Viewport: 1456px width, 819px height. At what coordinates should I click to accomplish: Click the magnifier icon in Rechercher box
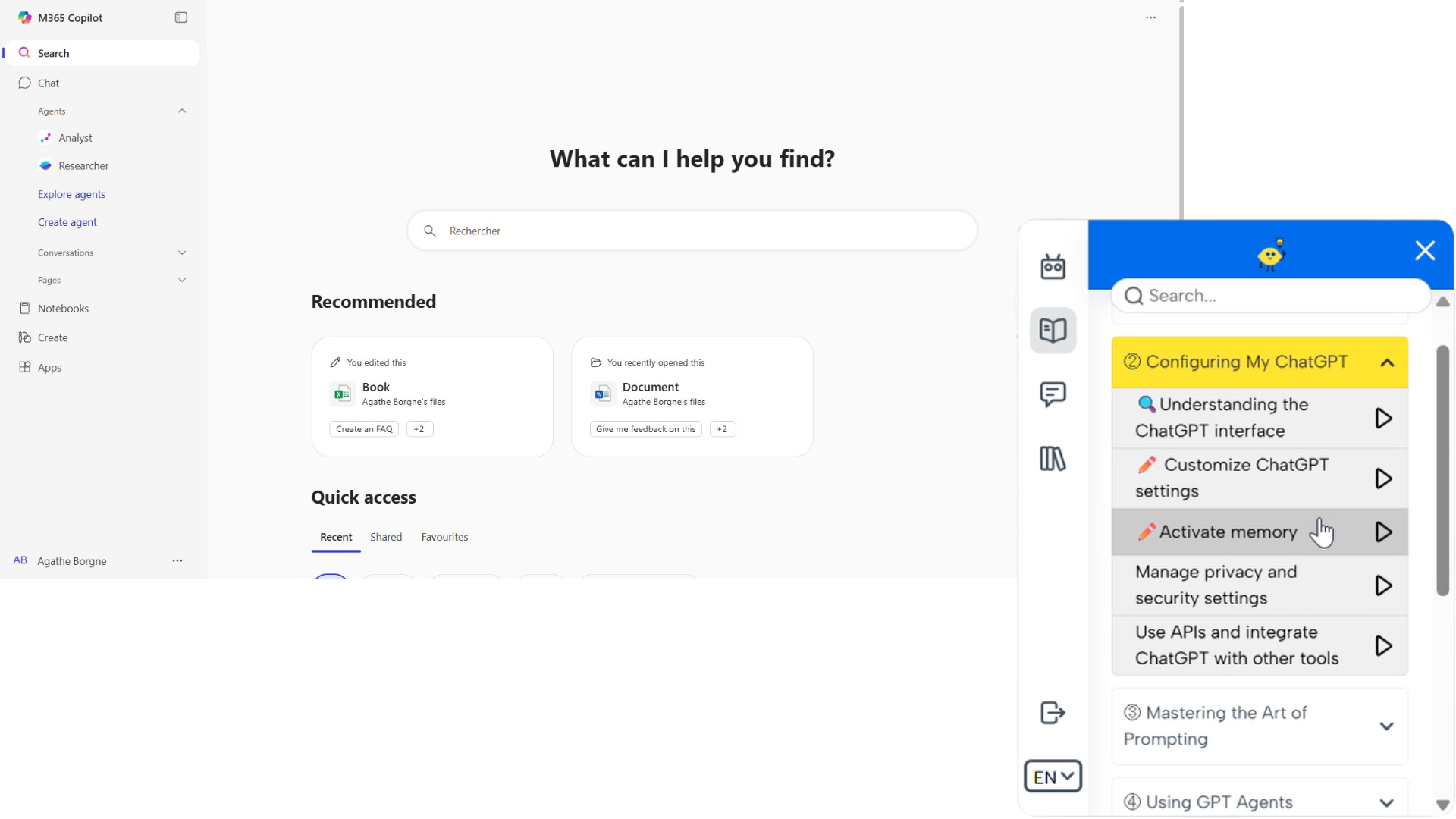(x=430, y=231)
